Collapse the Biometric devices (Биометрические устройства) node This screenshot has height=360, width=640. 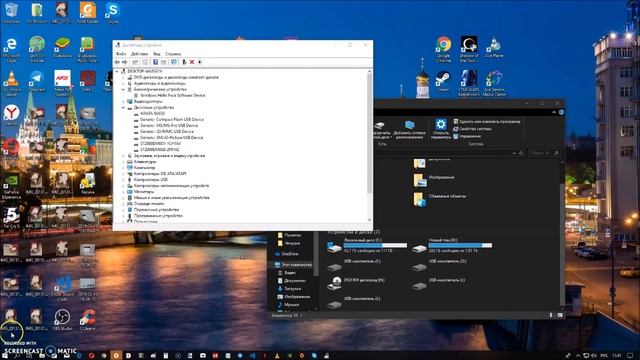(x=123, y=89)
